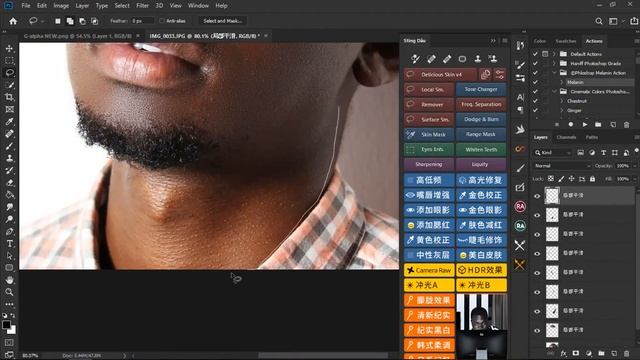Click the Fill percentage field
This screenshot has width=640, height=360.
[623, 179]
